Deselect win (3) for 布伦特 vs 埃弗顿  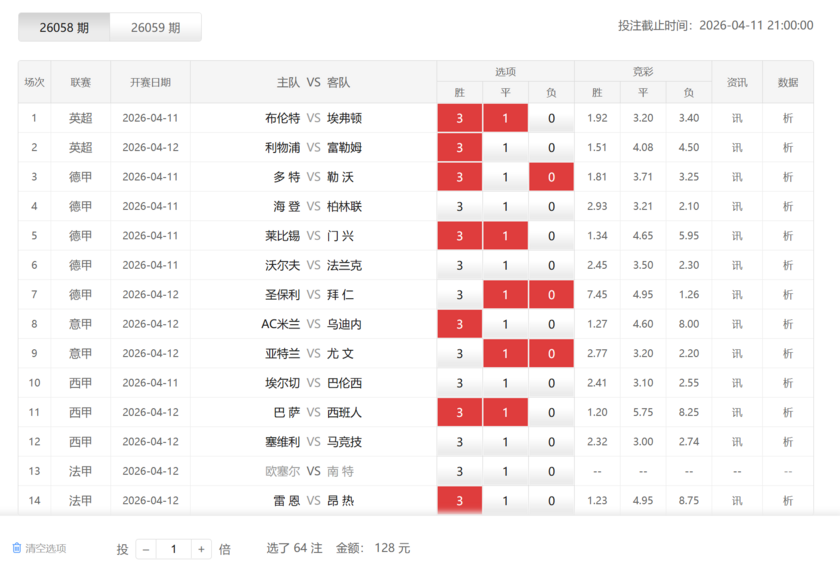coord(460,118)
